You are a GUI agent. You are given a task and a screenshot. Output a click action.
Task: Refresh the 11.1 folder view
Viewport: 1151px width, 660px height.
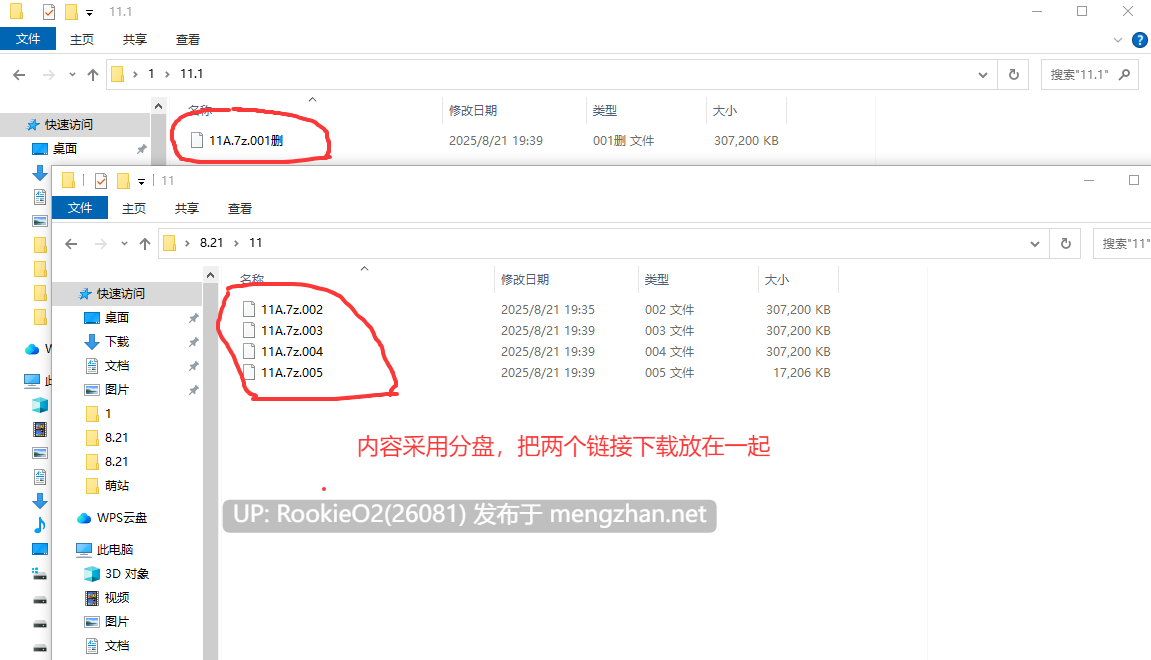(1014, 74)
